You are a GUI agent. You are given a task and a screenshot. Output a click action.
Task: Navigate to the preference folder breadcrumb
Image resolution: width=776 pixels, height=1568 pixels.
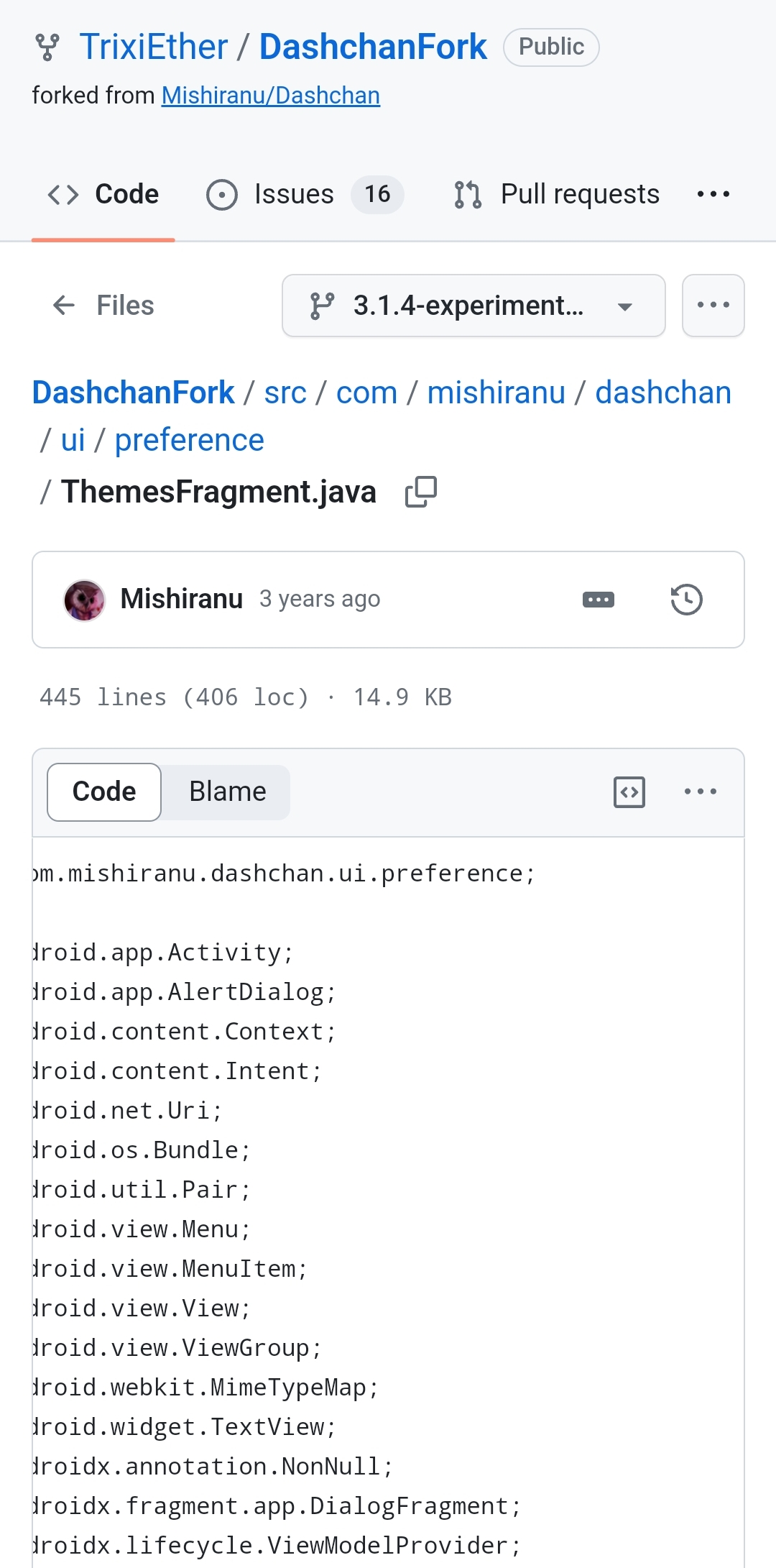[x=189, y=440]
